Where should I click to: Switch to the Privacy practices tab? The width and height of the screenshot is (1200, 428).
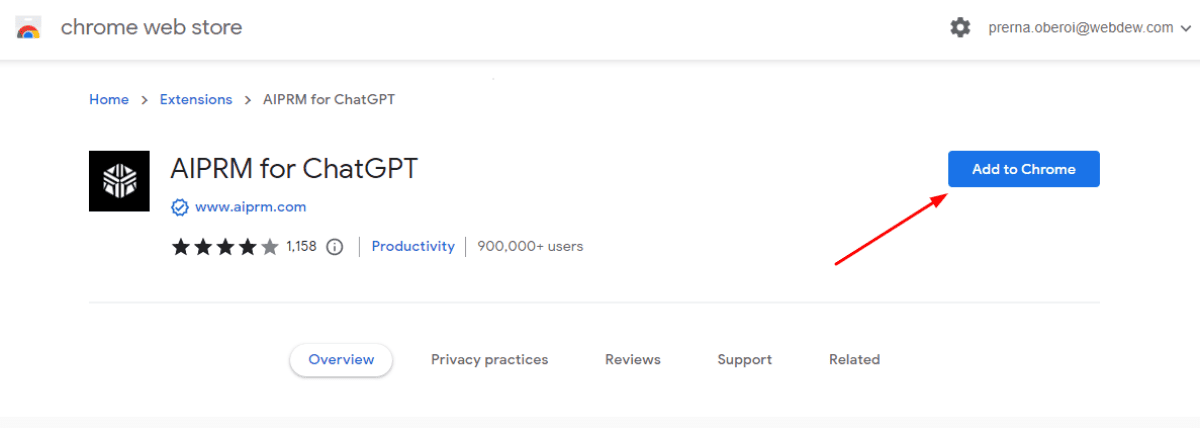489,360
